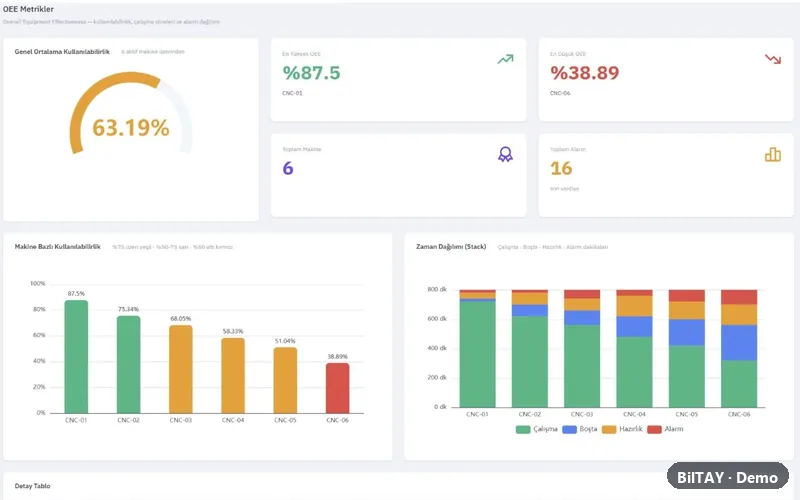Click the 800 dk axis label
Image resolution: width=800 pixels, height=500 pixels.
coord(437,289)
